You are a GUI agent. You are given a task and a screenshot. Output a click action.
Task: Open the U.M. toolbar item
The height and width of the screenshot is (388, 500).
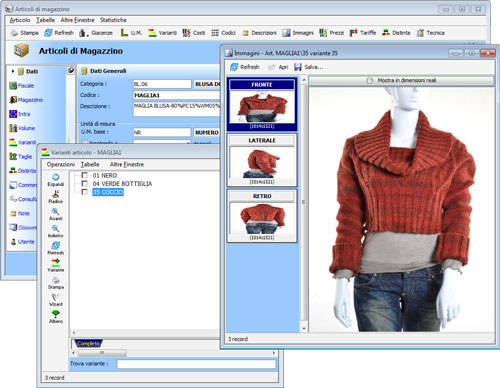point(131,33)
